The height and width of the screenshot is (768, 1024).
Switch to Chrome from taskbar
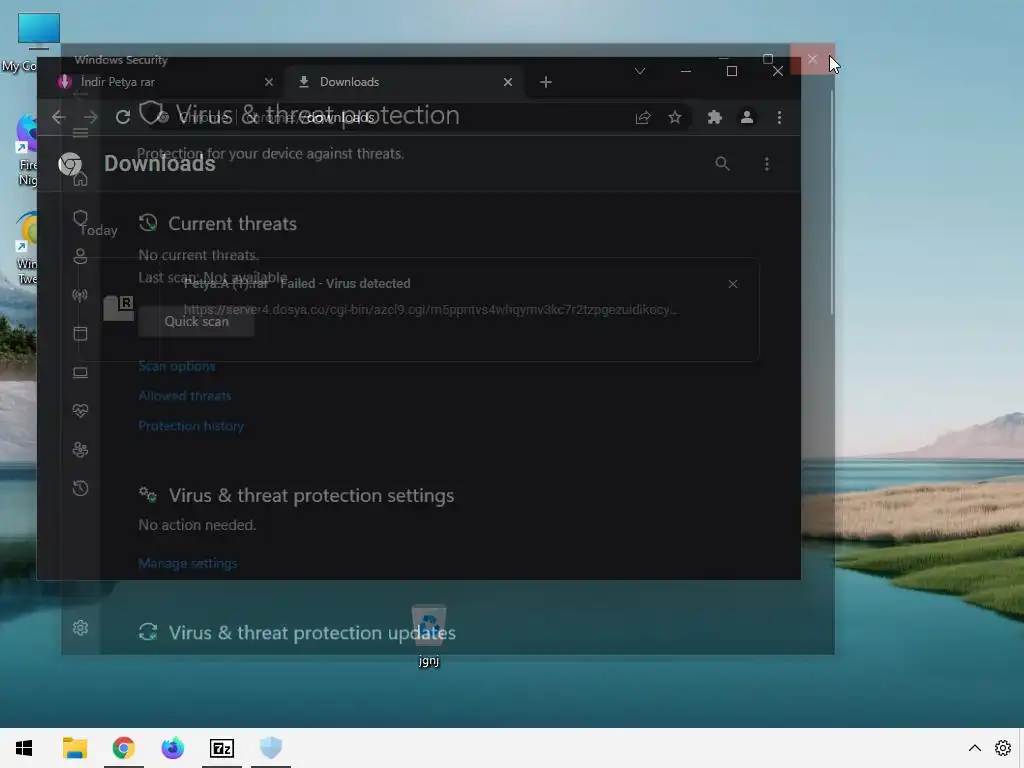coord(123,748)
